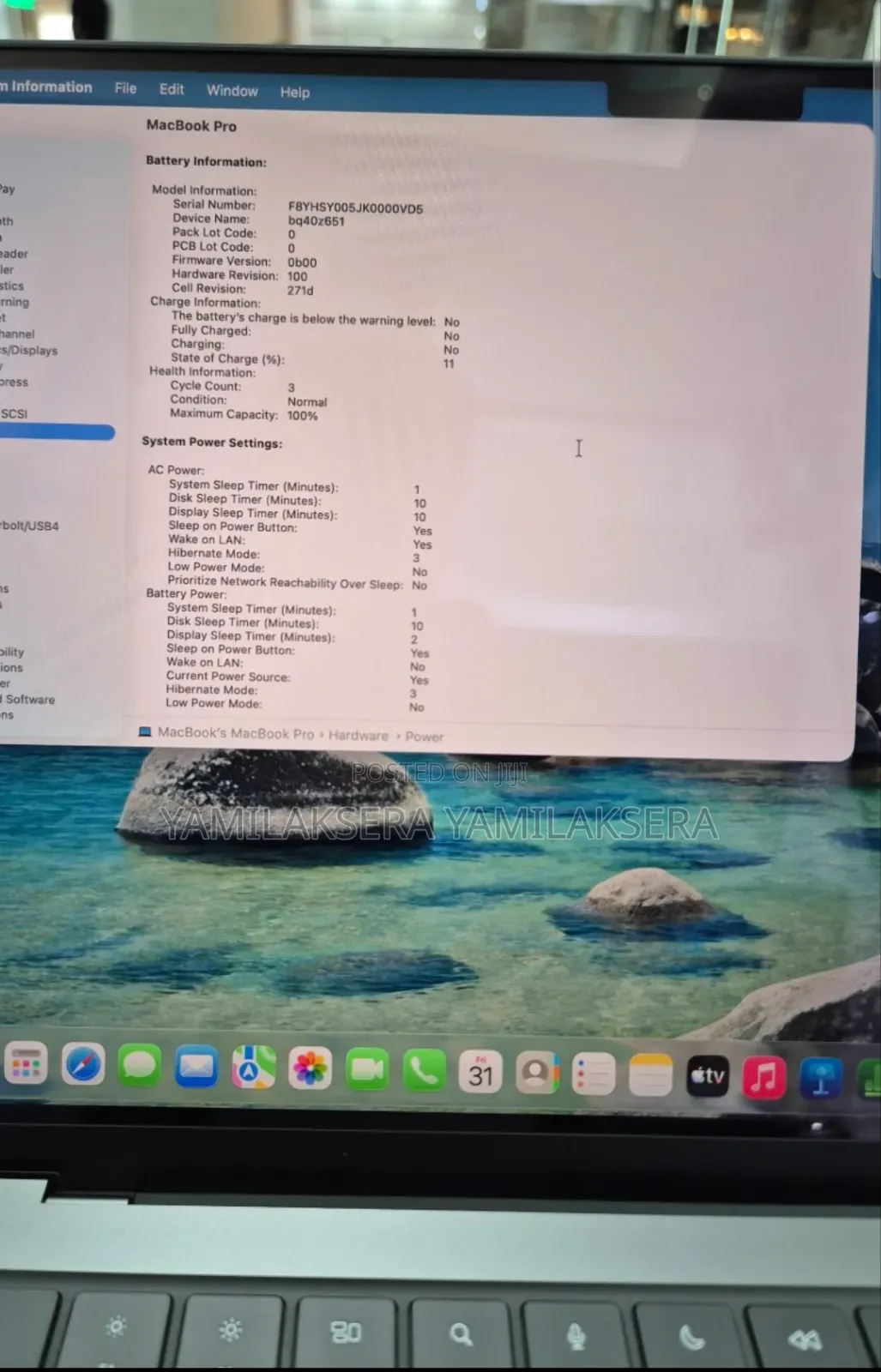Select Apple Pay sidebar entry

tap(8, 189)
